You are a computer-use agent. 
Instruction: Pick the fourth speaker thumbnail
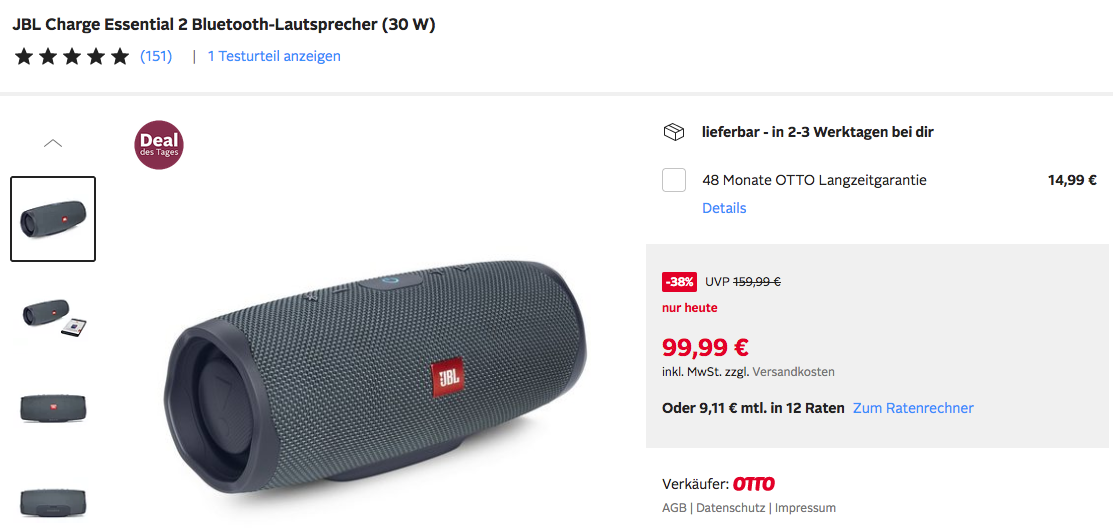[x=53, y=498]
